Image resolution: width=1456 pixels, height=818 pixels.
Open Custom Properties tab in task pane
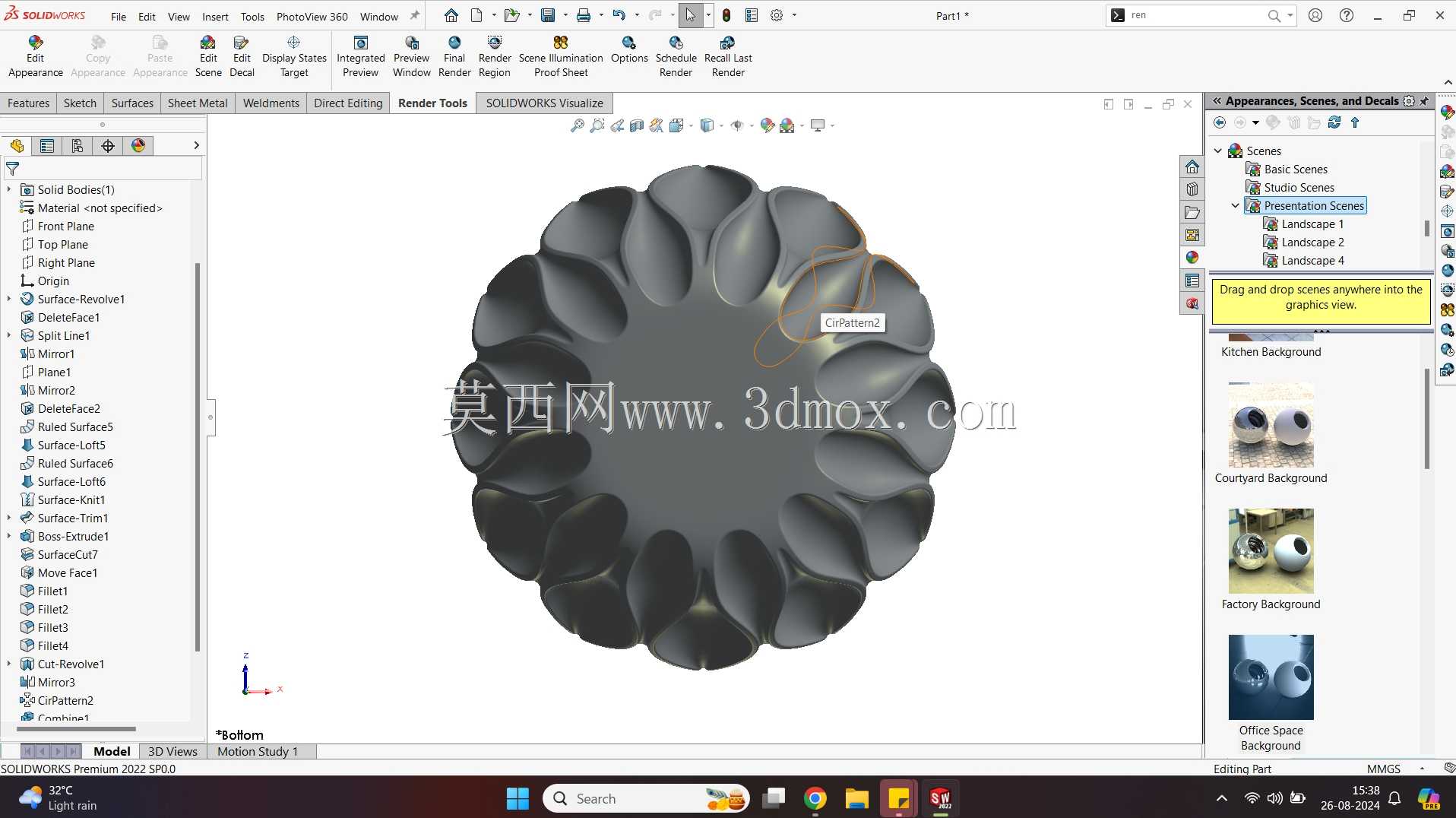point(1192,281)
